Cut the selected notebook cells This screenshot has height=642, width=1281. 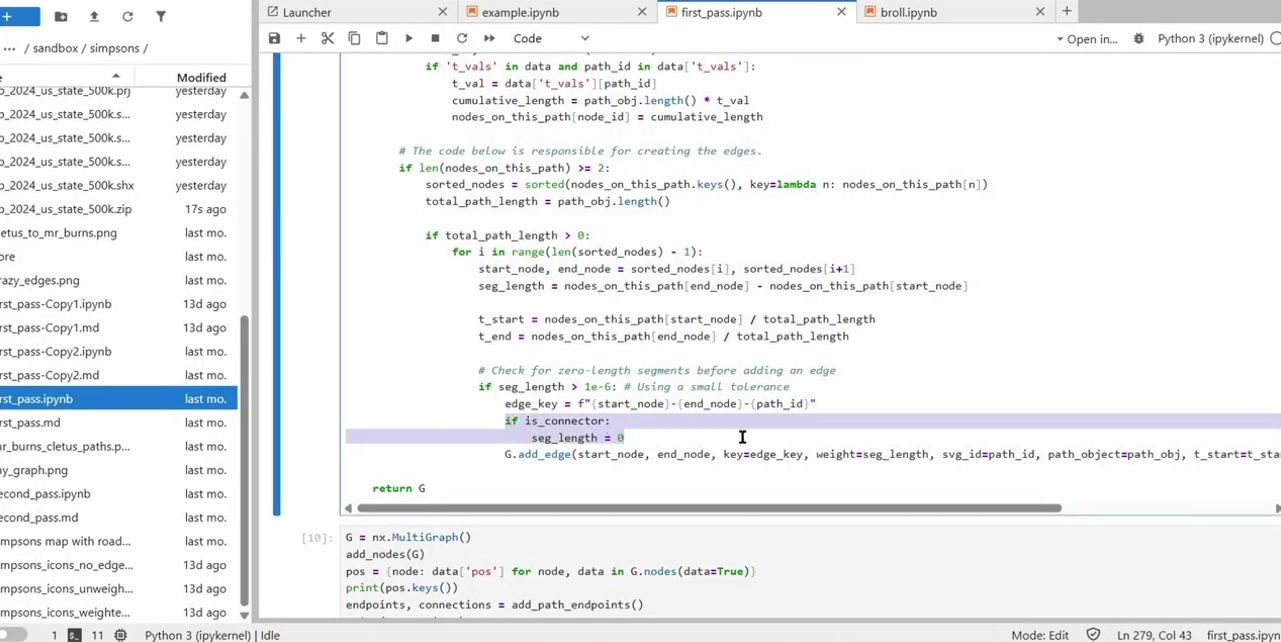[x=327, y=38]
